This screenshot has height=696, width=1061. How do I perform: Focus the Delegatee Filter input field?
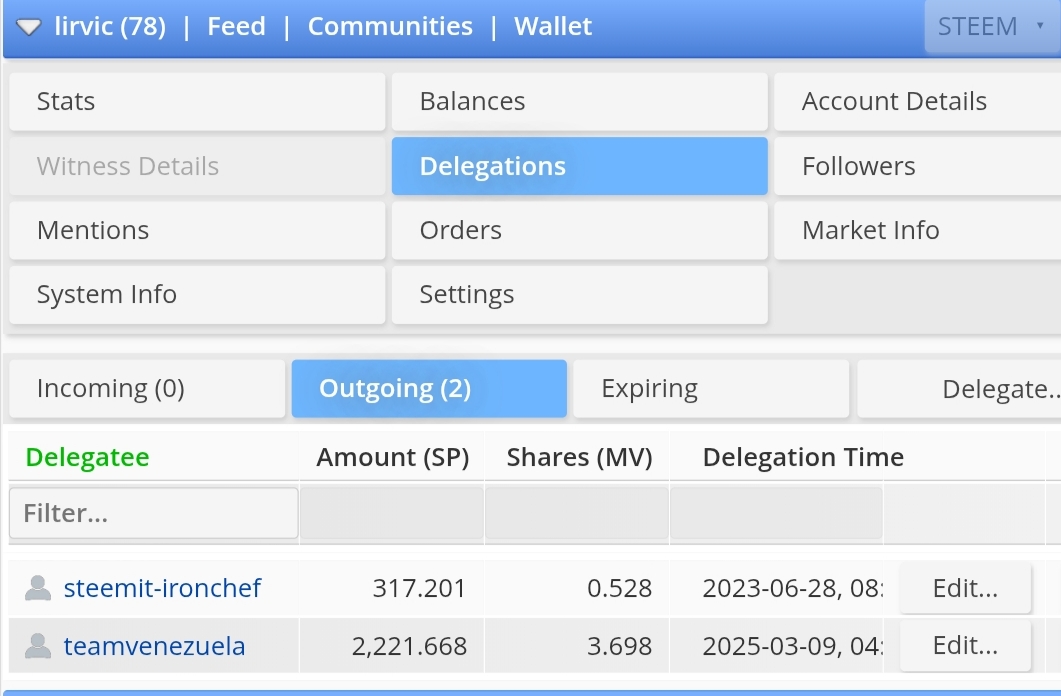coord(154,513)
